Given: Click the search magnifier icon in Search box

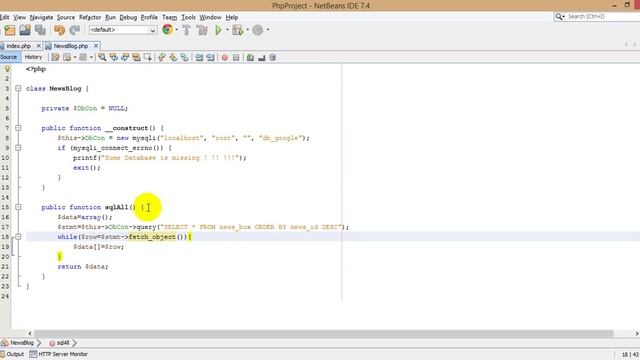Looking at the screenshot, I should 558,16.
